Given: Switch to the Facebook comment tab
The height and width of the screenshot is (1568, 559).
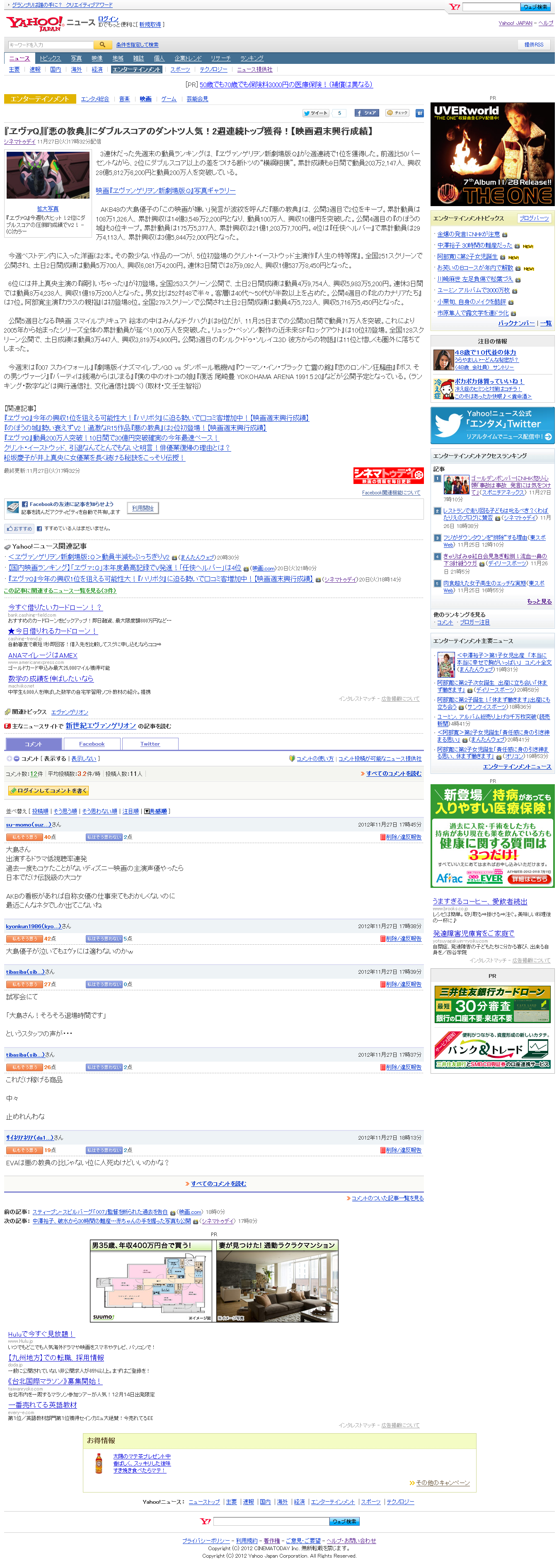Looking at the screenshot, I should point(92,744).
